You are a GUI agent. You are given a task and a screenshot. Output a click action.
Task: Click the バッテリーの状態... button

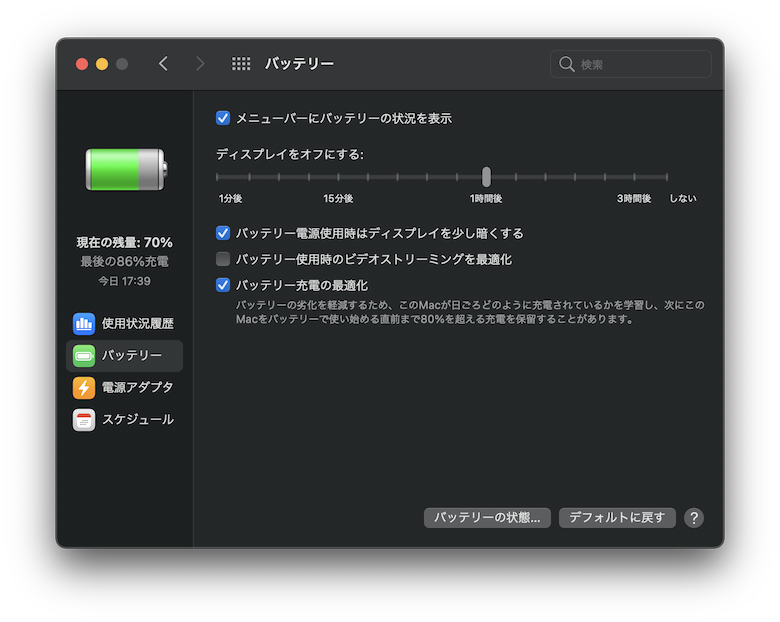coord(487,518)
